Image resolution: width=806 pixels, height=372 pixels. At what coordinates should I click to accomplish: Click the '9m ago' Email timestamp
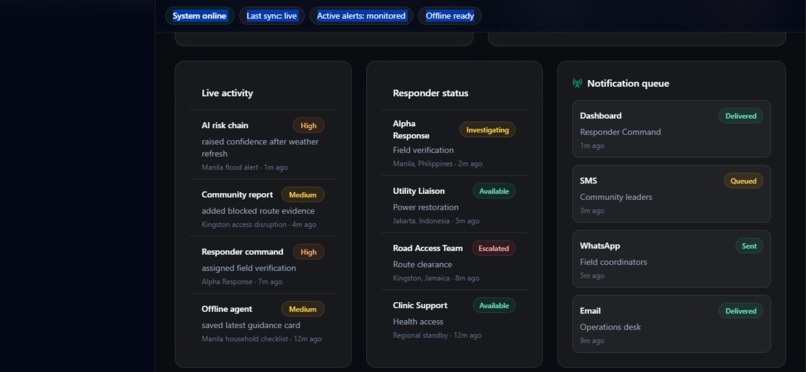coord(592,341)
